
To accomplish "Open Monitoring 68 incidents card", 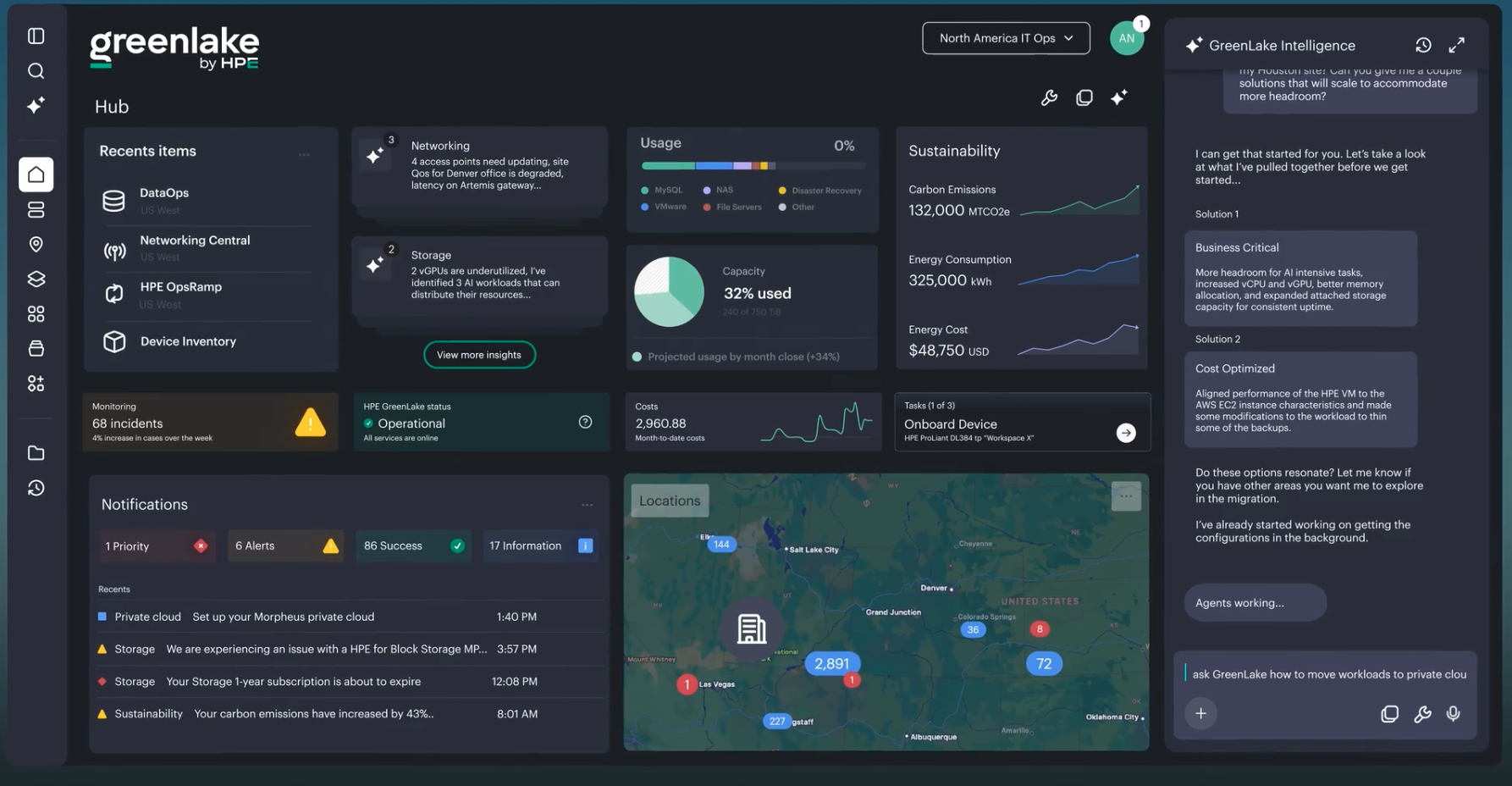I will click(211, 422).
